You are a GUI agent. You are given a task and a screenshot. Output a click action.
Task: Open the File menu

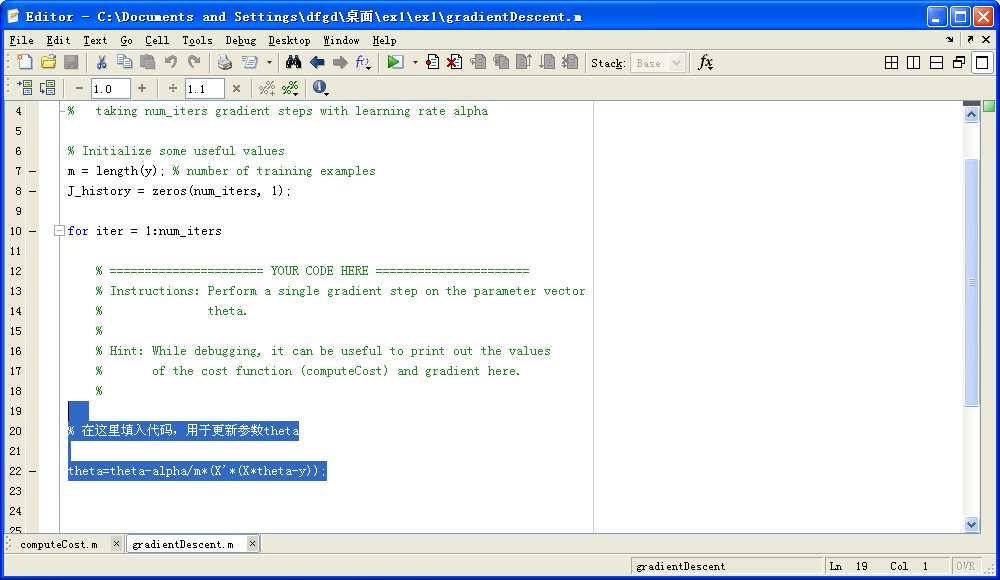click(x=22, y=40)
